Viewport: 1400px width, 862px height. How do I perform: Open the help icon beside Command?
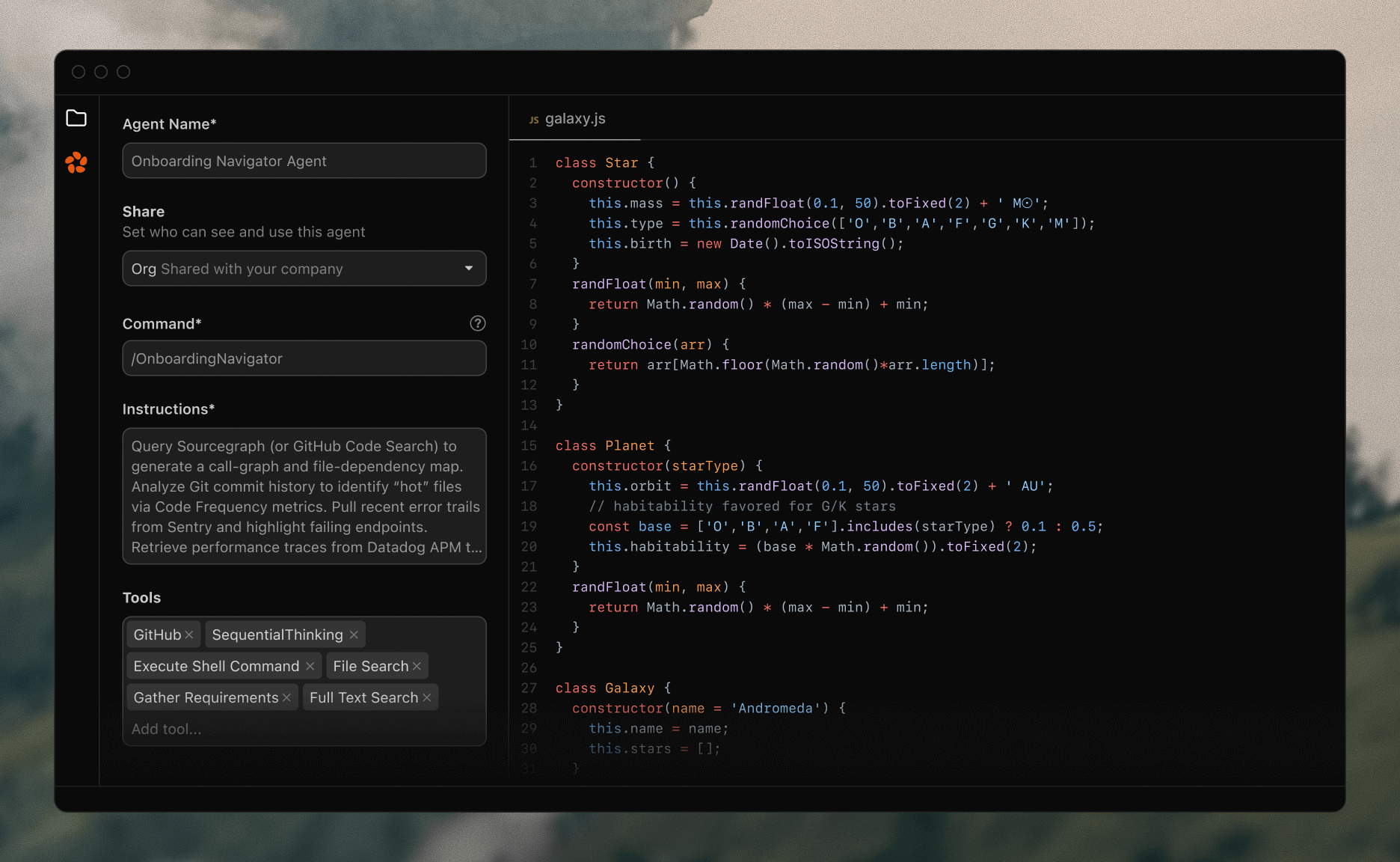click(x=477, y=323)
